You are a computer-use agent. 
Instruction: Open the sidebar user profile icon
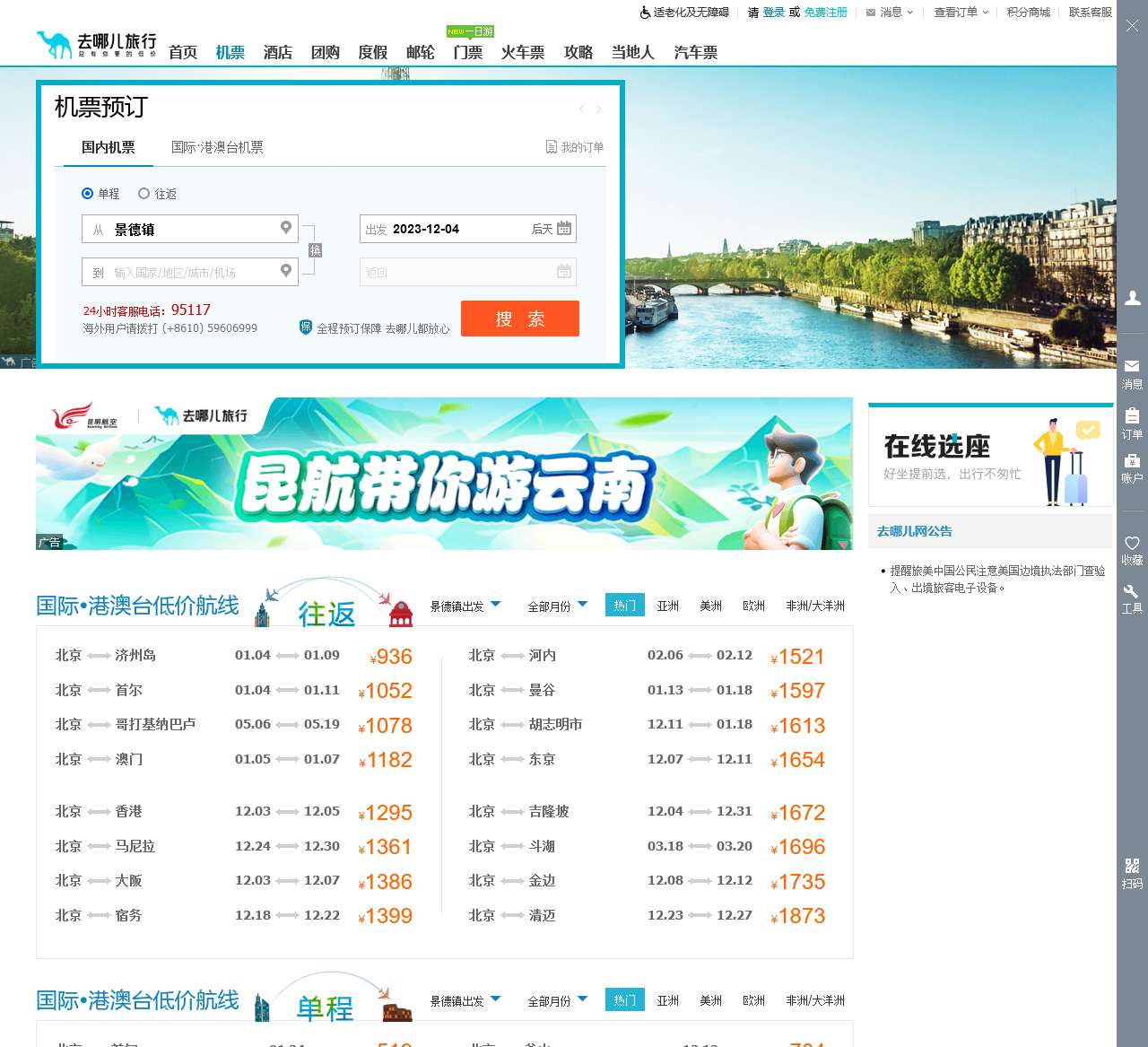(1132, 298)
